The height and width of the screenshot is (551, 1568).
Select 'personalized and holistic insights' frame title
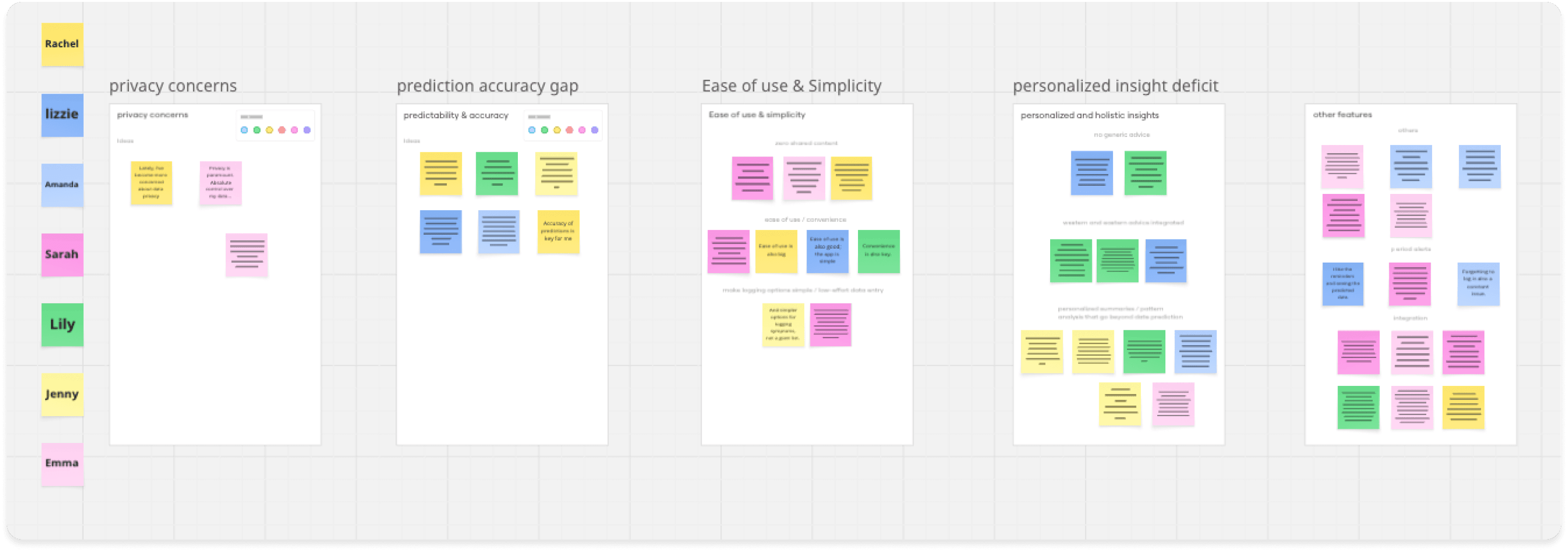coord(1089,115)
